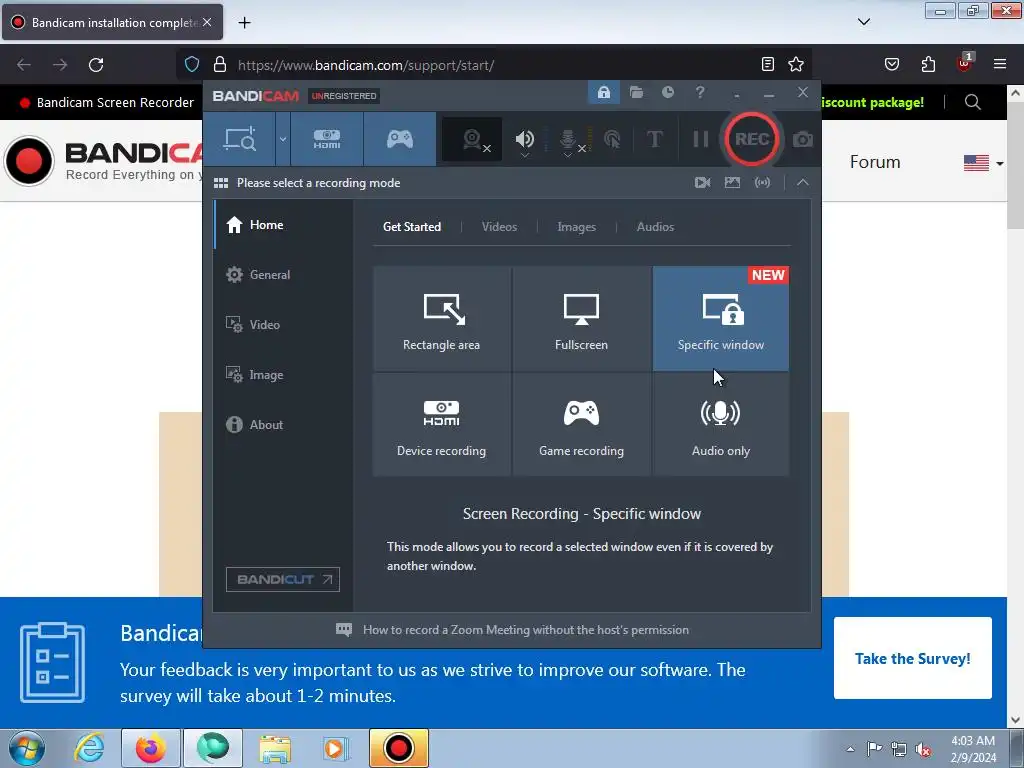Open the Home sidebar section
1024x768 pixels.
[x=283, y=225]
